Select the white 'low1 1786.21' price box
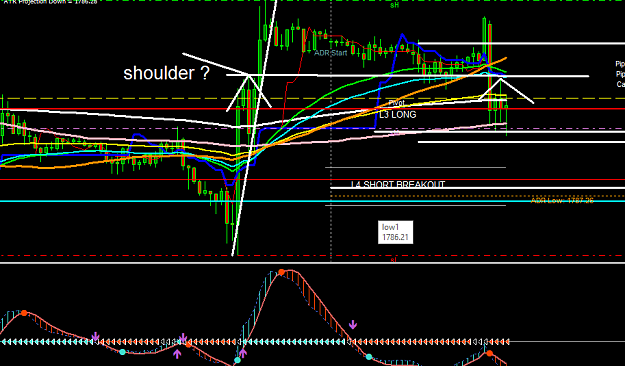Viewport: 625px width, 366px height. pos(395,232)
